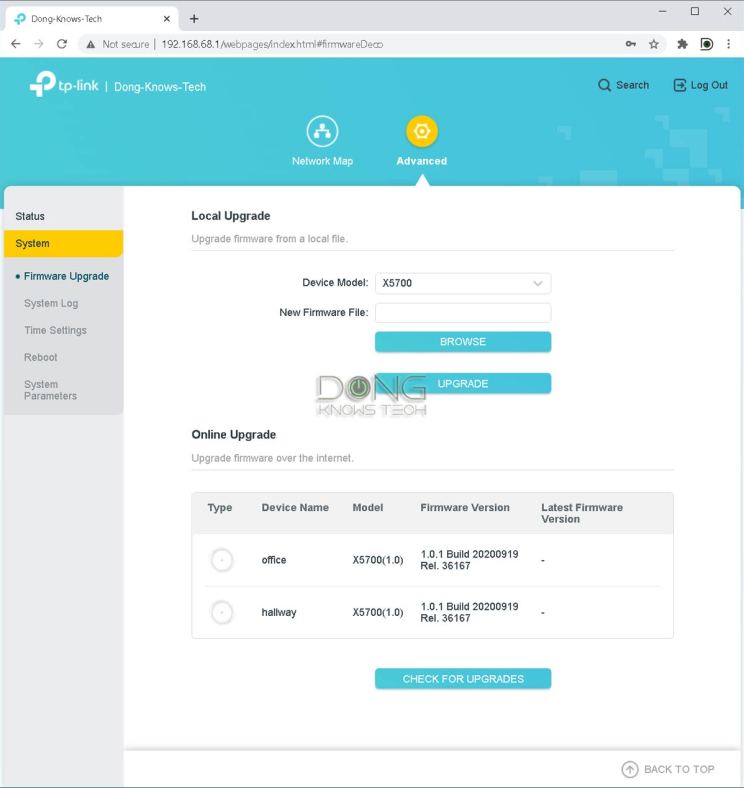Click the Not secure warning icon
This screenshot has width=744, height=788.
pos(90,44)
